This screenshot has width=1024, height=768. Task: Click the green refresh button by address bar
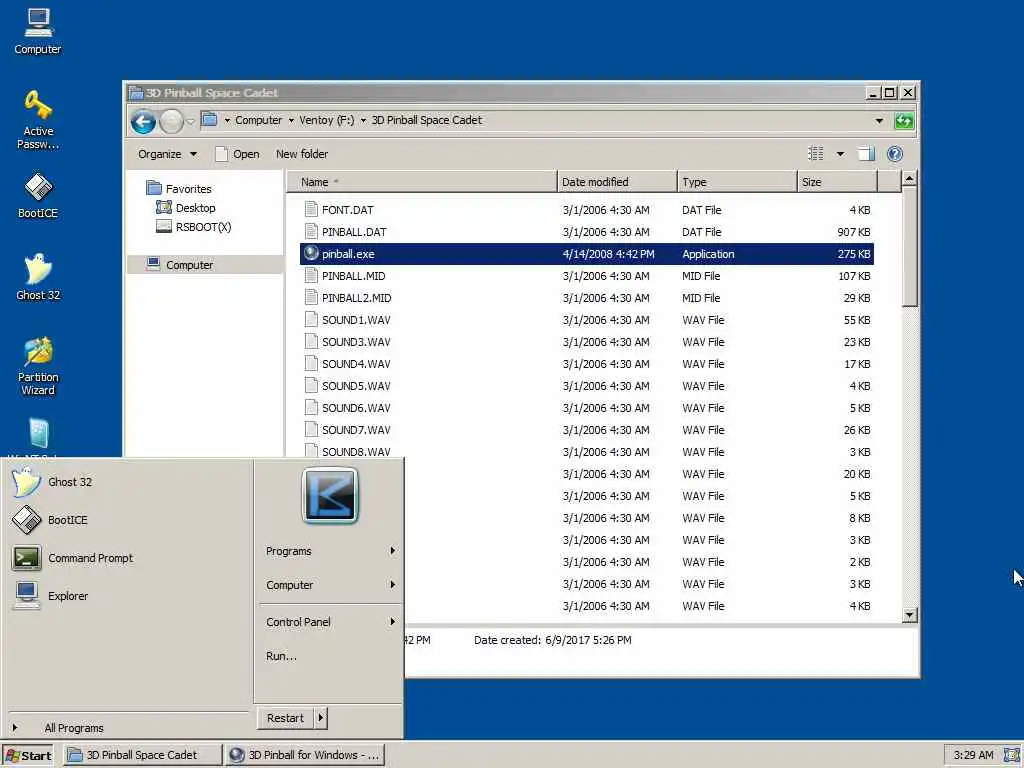(x=904, y=121)
